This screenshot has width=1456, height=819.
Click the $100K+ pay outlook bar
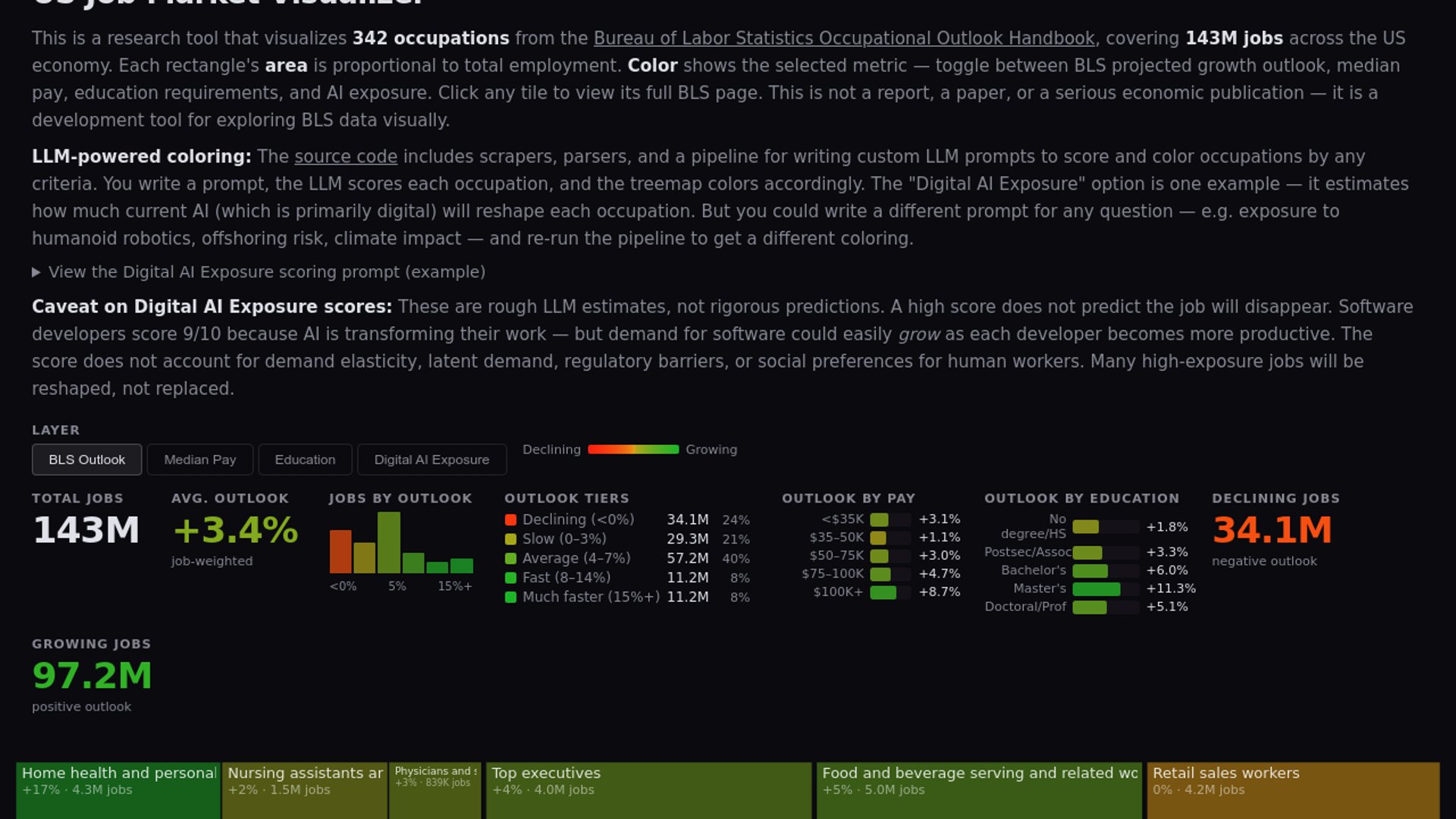(883, 592)
